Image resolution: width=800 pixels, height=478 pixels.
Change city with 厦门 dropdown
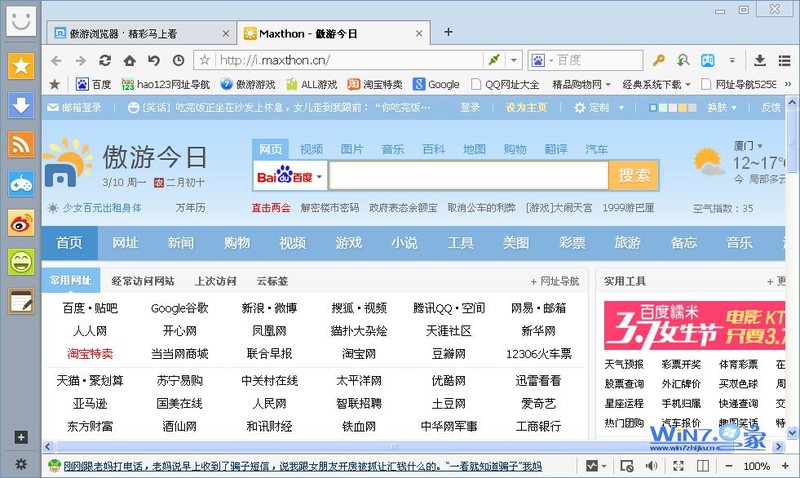coord(748,146)
